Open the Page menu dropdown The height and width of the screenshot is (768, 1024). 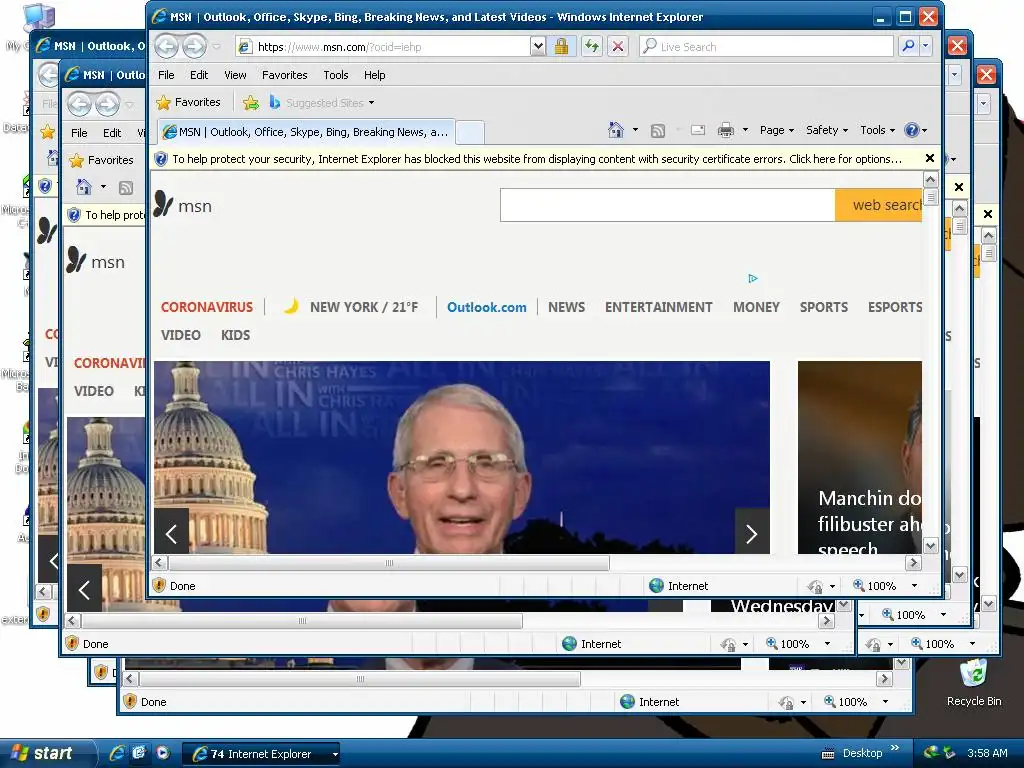click(776, 130)
